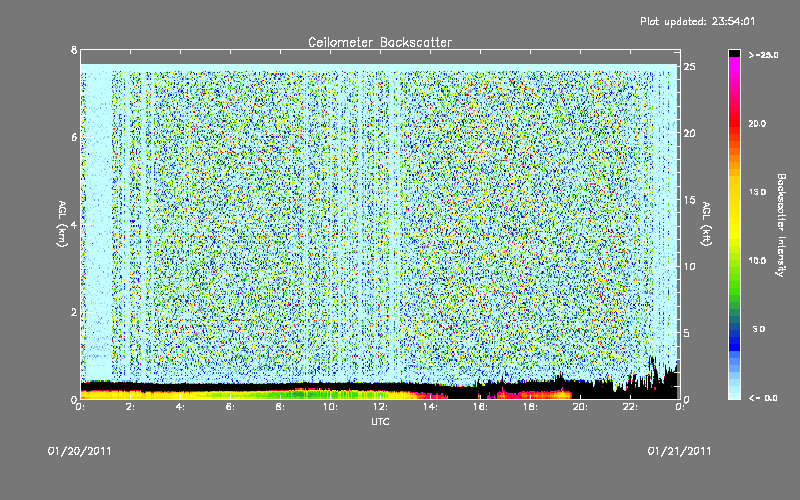Click the start date 01/20/2011
Image resolution: width=800 pixels, height=500 pixels.
pos(80,451)
